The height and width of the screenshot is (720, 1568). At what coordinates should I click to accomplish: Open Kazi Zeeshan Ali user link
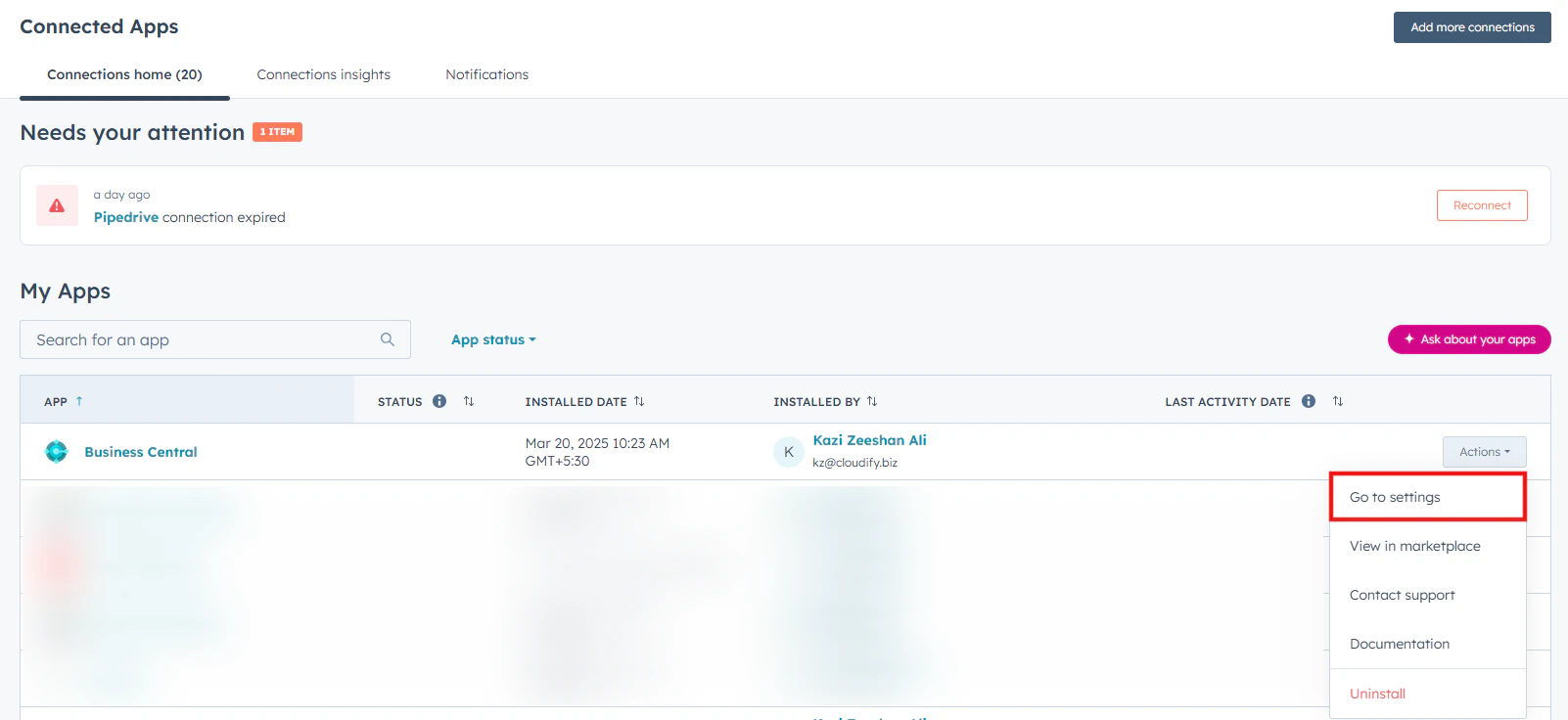point(869,440)
